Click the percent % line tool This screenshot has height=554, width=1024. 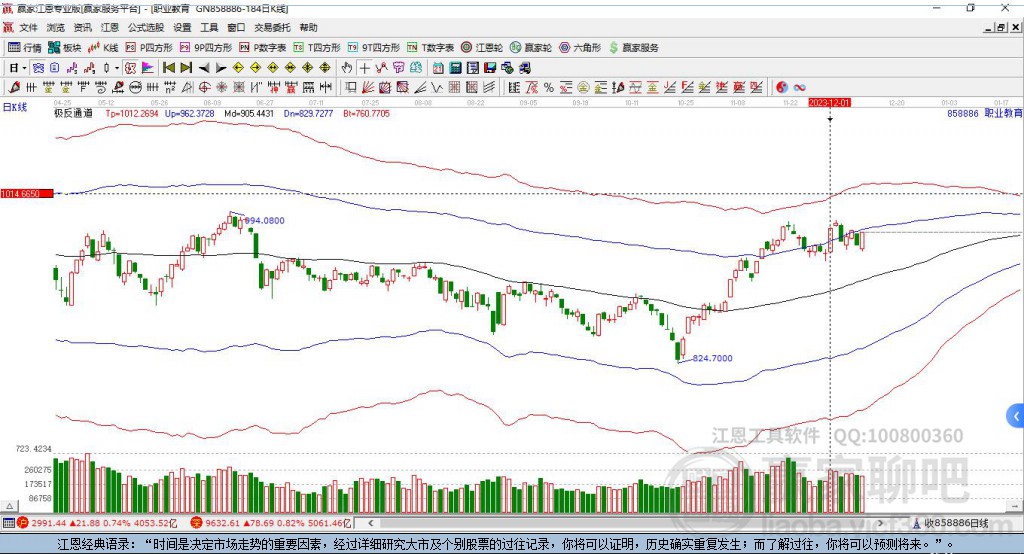pyautogui.click(x=549, y=87)
